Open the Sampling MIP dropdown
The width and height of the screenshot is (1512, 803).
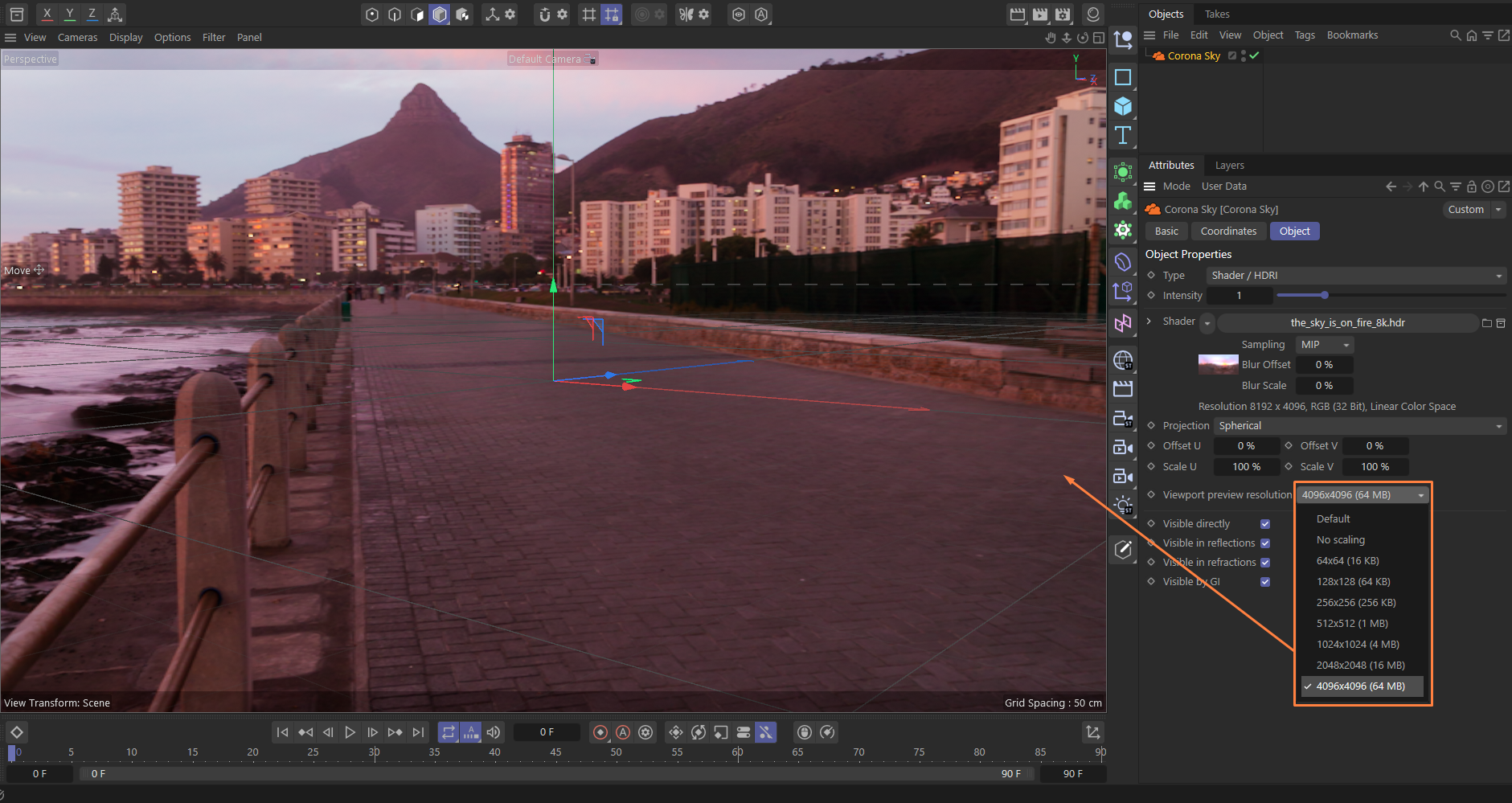(x=1325, y=345)
